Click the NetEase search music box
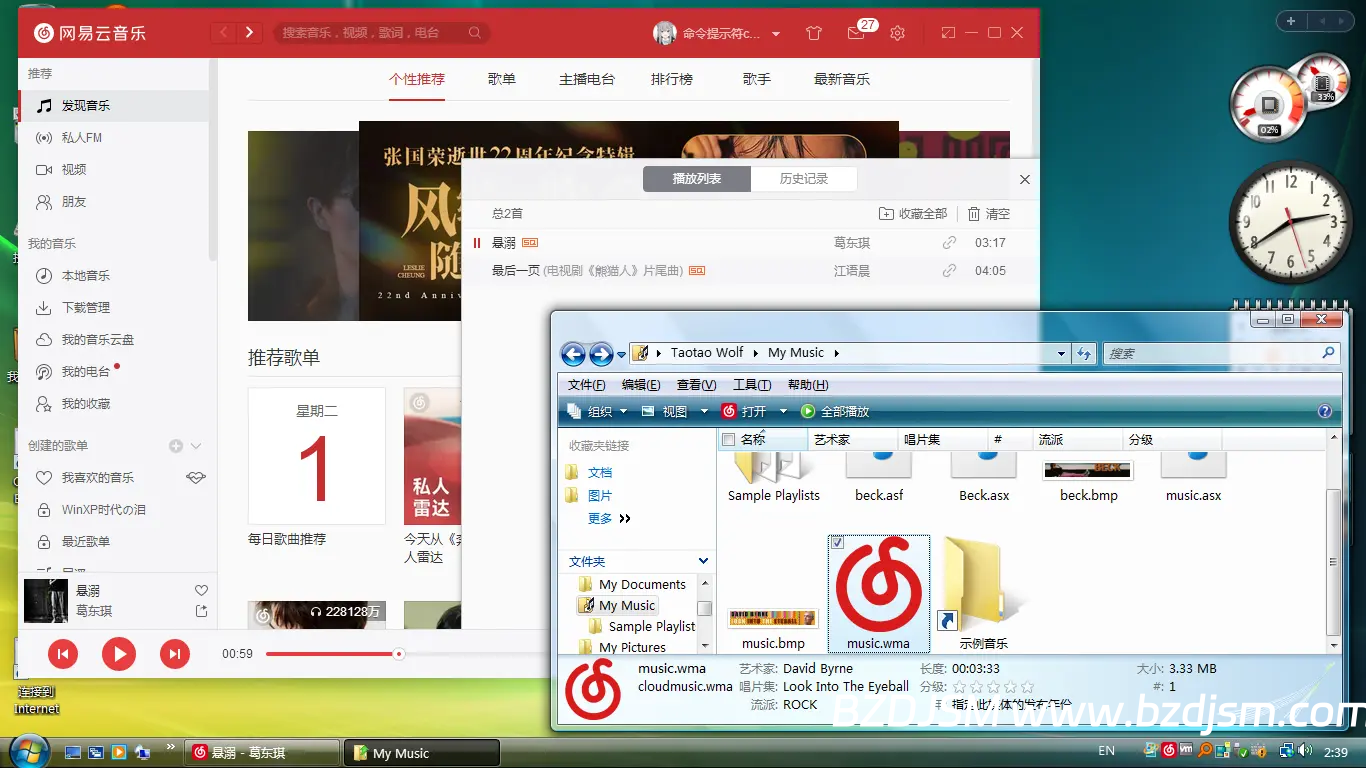The width and height of the screenshot is (1366, 768). [x=381, y=33]
